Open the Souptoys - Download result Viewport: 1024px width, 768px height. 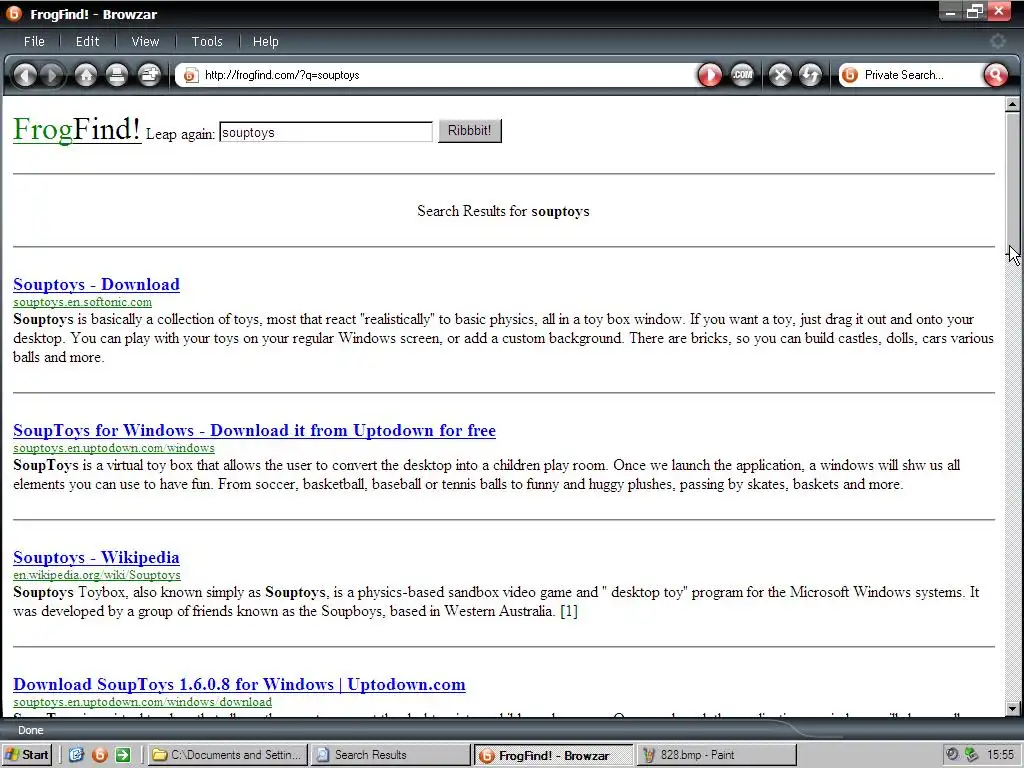[97, 284]
